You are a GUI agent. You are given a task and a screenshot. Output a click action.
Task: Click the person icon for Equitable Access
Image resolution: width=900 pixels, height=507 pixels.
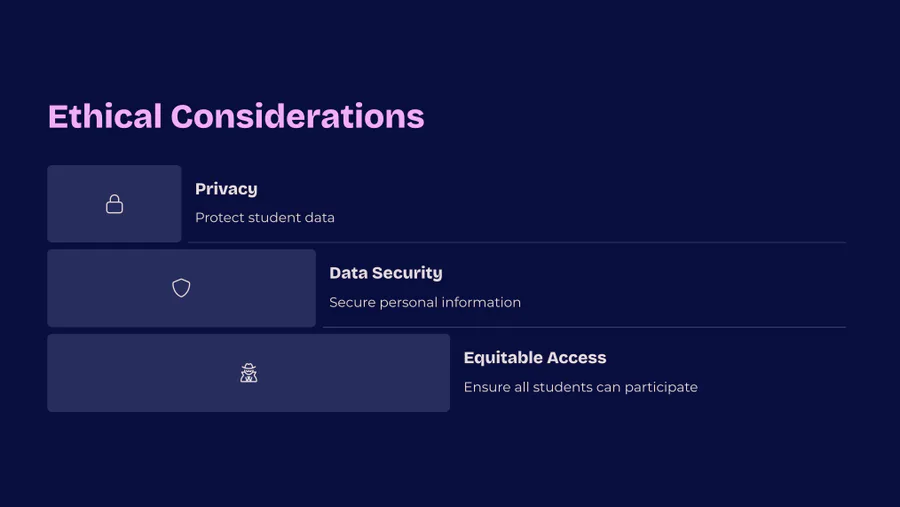[249, 373]
